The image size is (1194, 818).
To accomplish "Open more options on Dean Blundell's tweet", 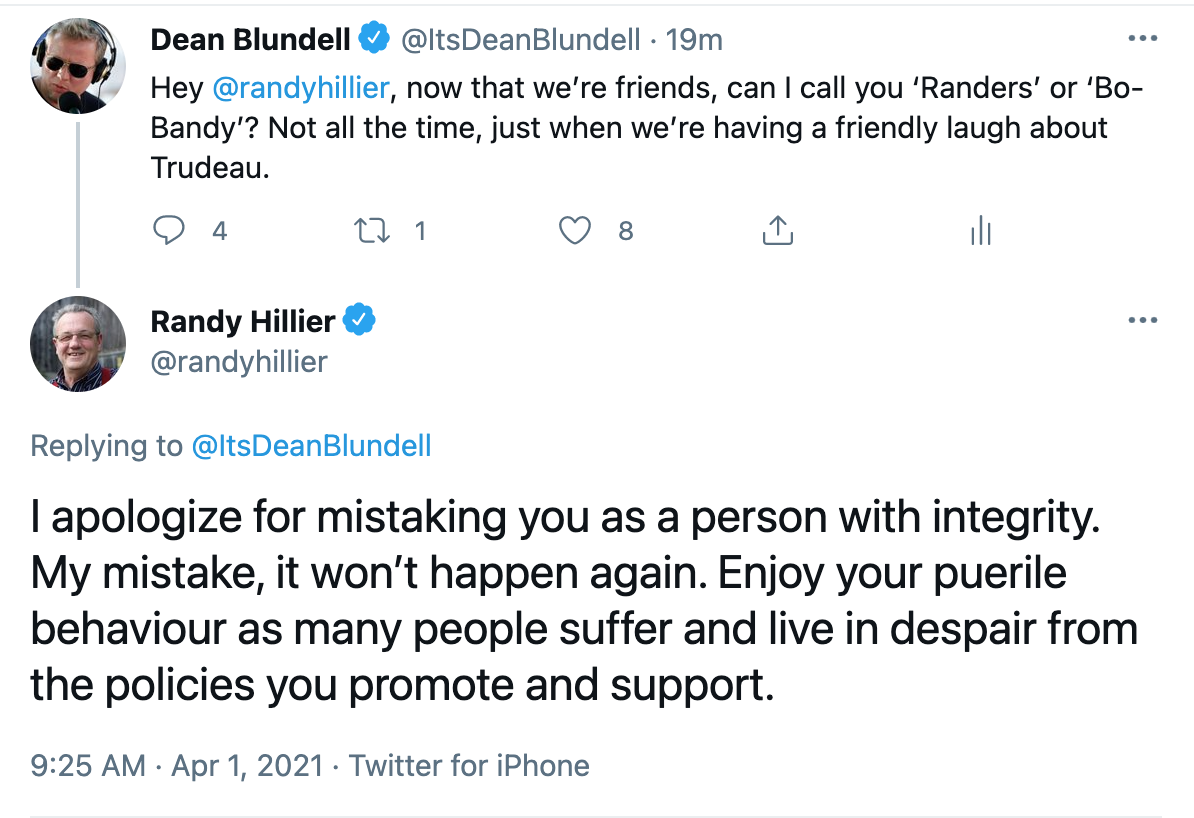I will tap(1143, 38).
